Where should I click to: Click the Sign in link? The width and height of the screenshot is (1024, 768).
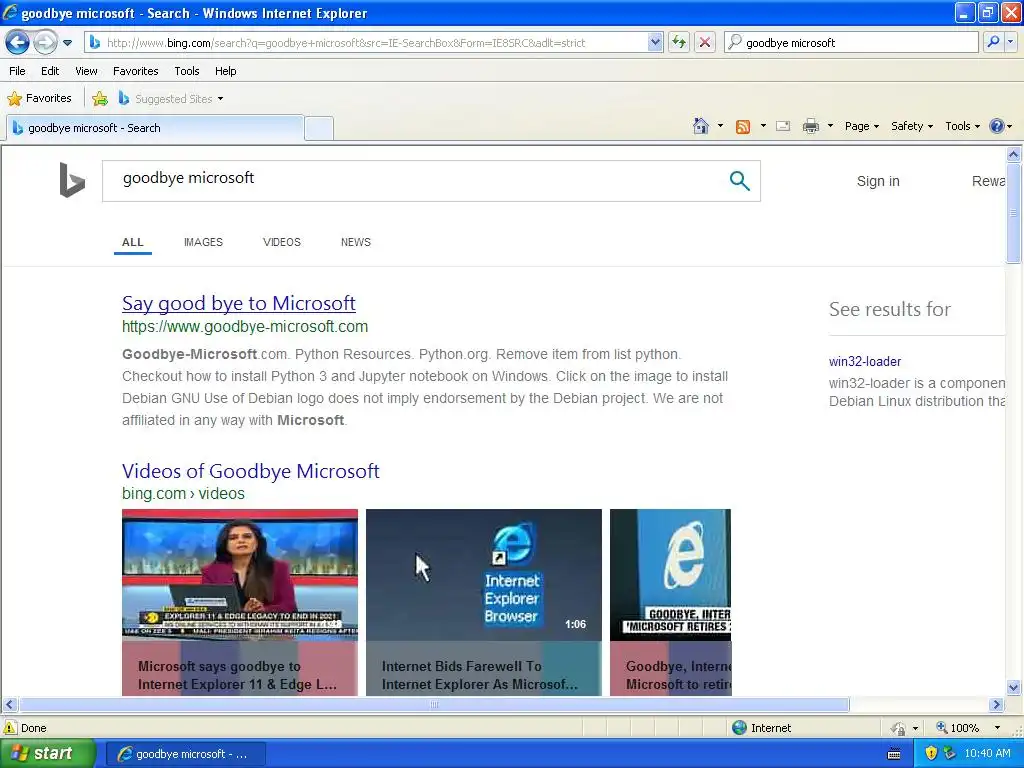878,182
